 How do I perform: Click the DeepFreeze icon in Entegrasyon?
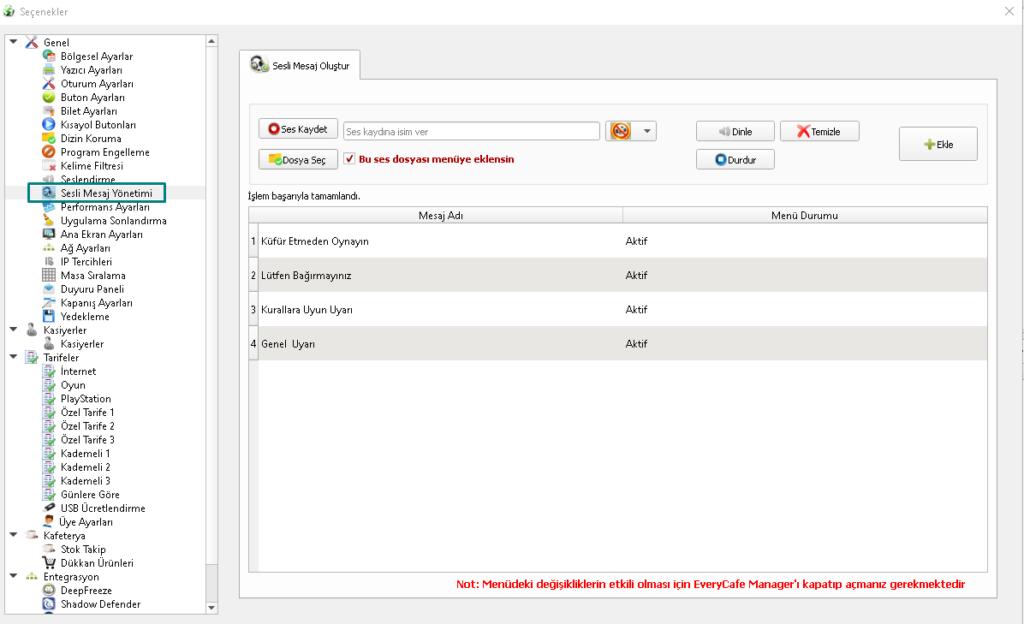coord(49,591)
